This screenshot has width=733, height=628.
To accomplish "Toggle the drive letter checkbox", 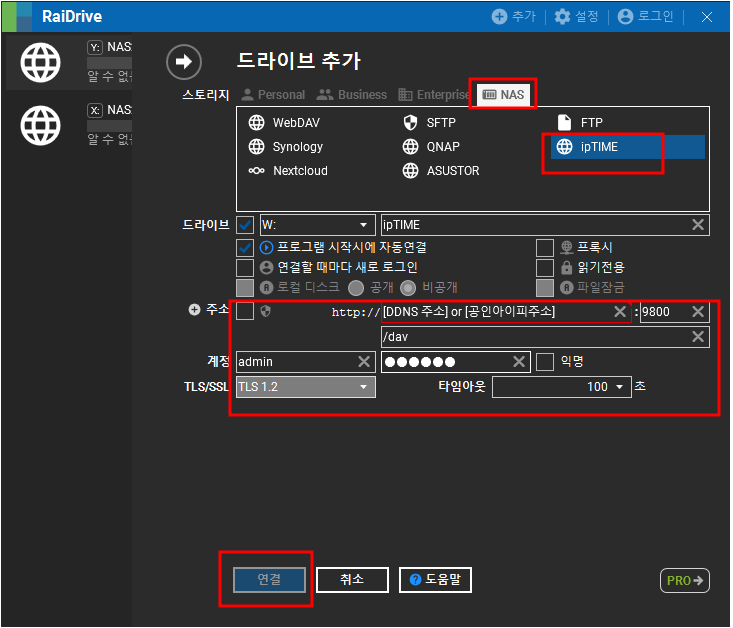I will (x=245, y=225).
